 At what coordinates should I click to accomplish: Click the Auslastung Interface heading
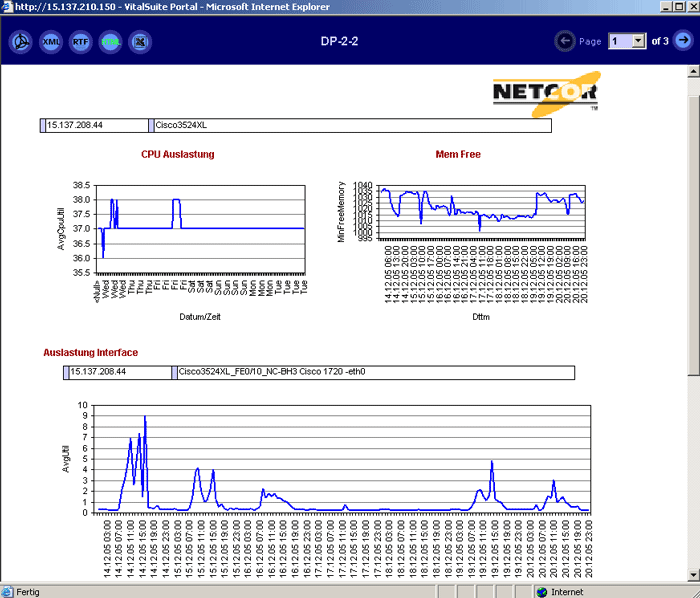tap(91, 353)
